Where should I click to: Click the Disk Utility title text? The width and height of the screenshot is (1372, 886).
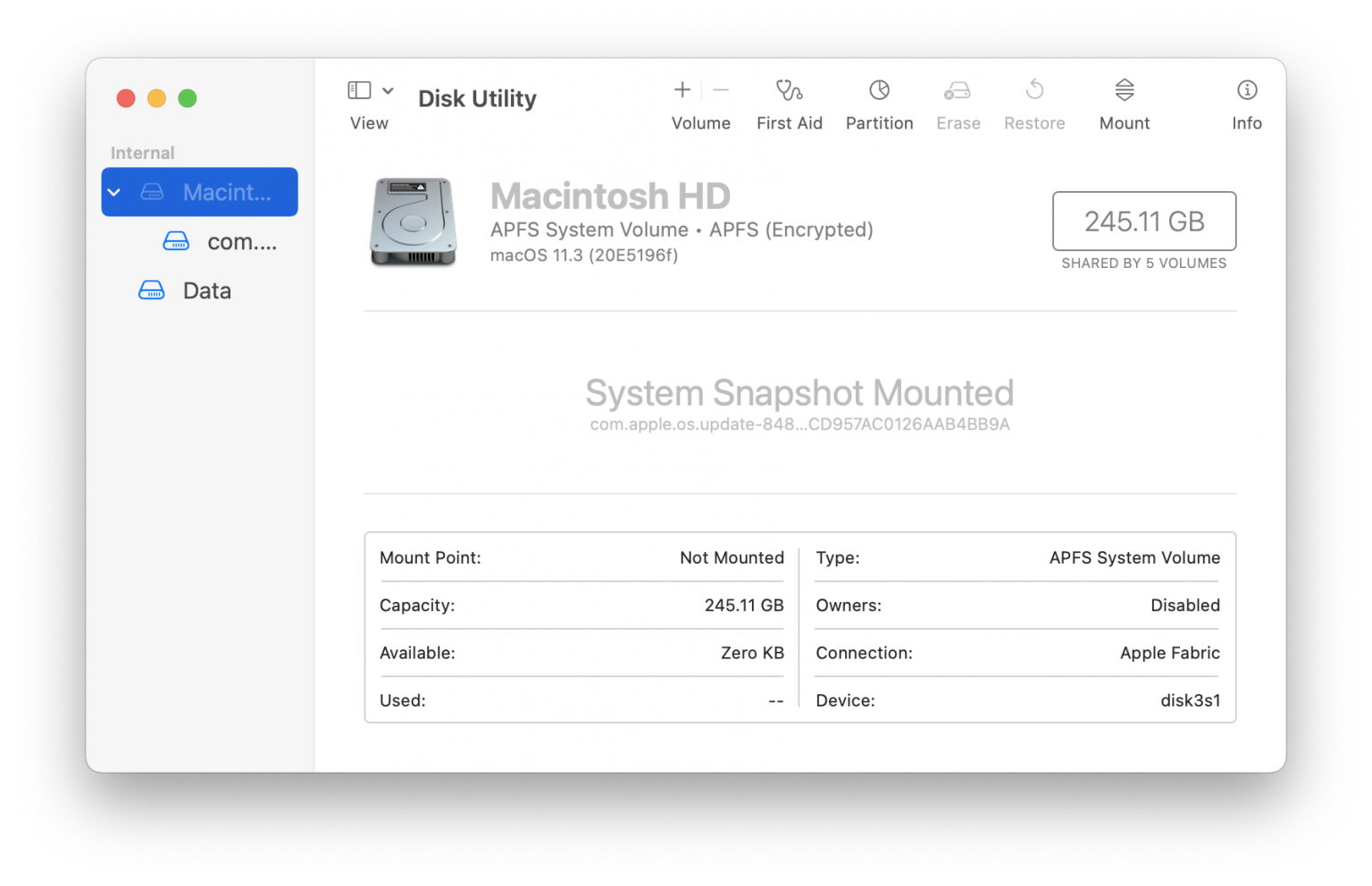[x=477, y=98]
